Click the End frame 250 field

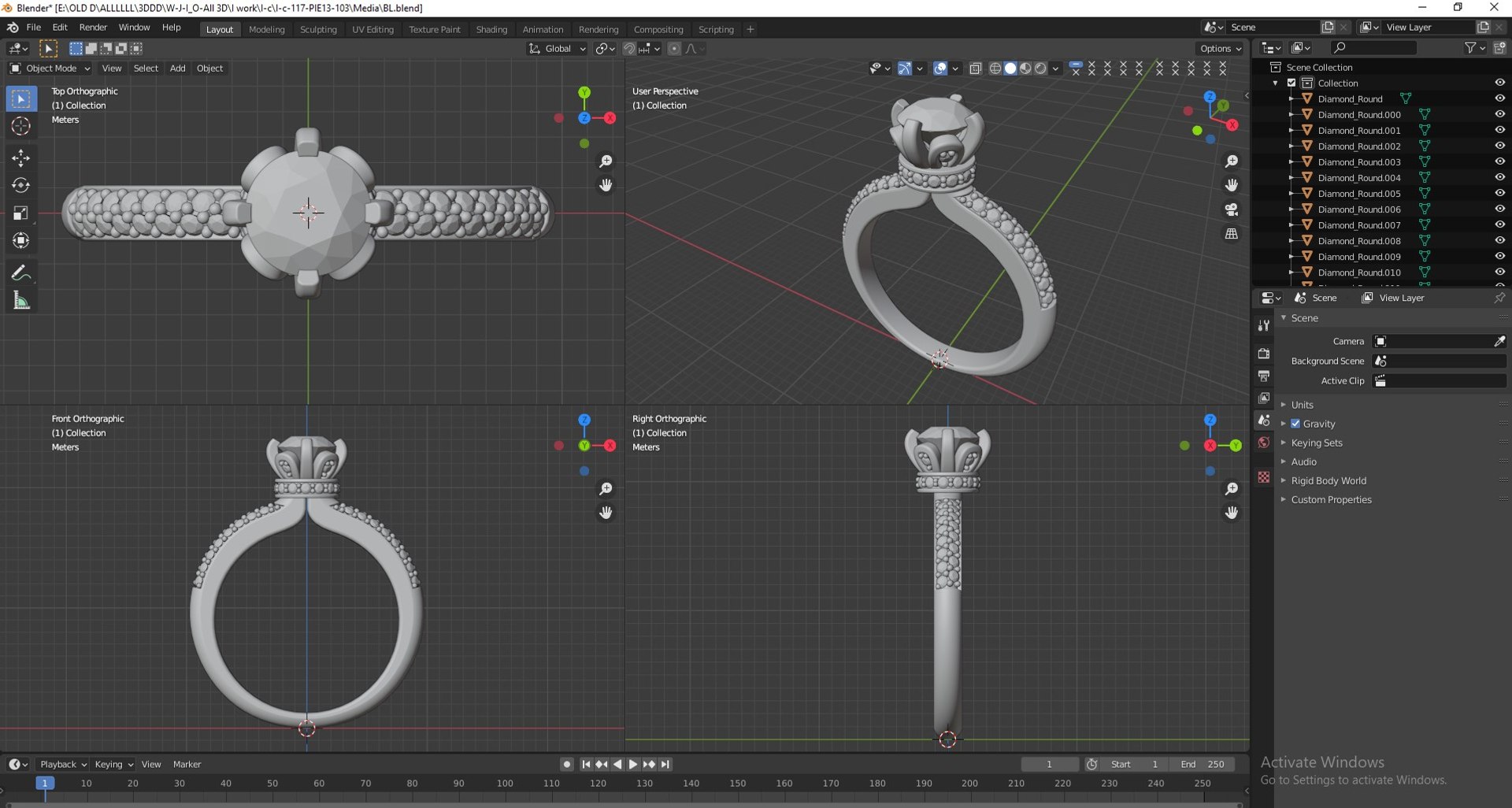click(1202, 764)
